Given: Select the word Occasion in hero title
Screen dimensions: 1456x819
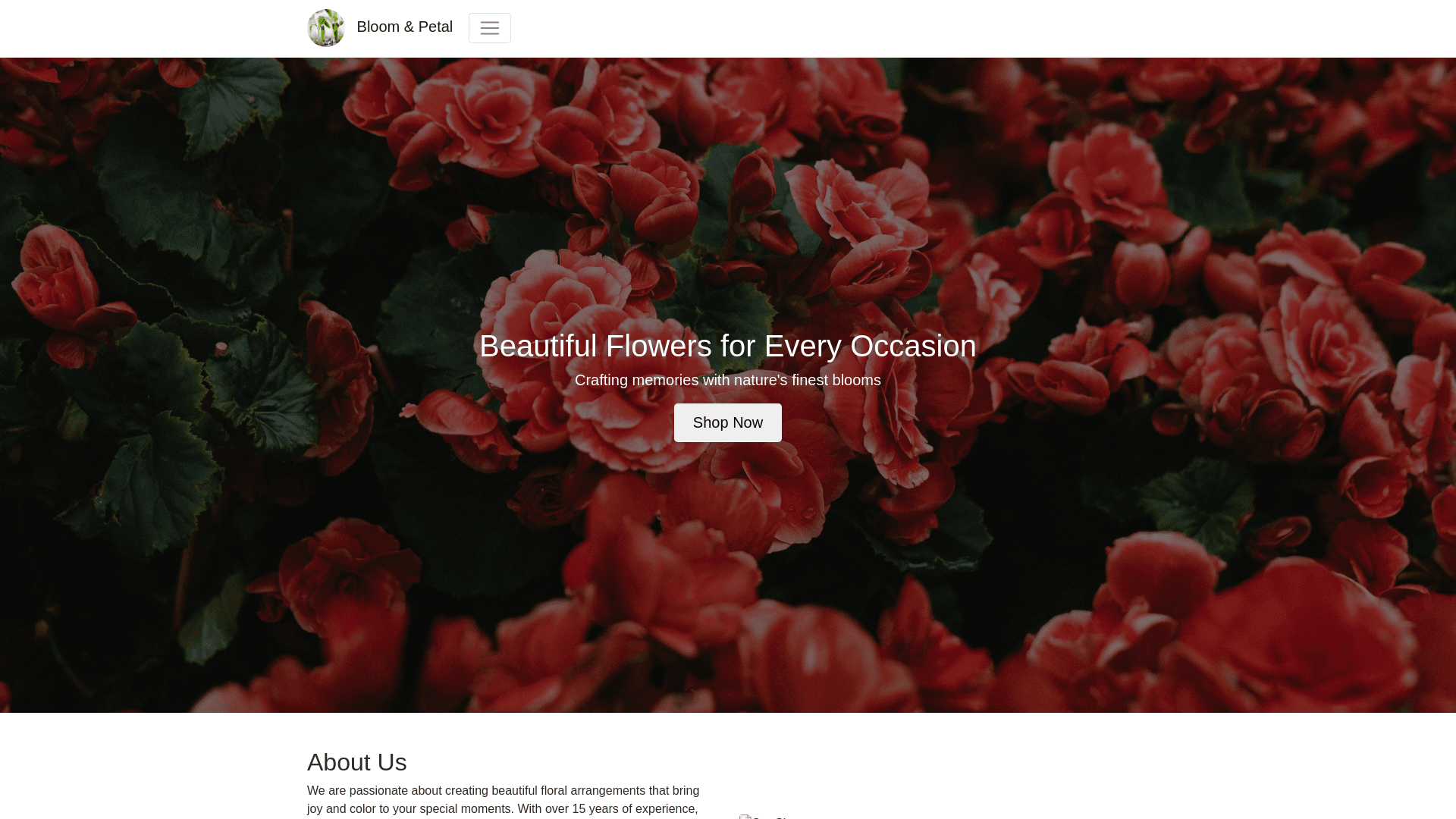Looking at the screenshot, I should click(913, 346).
